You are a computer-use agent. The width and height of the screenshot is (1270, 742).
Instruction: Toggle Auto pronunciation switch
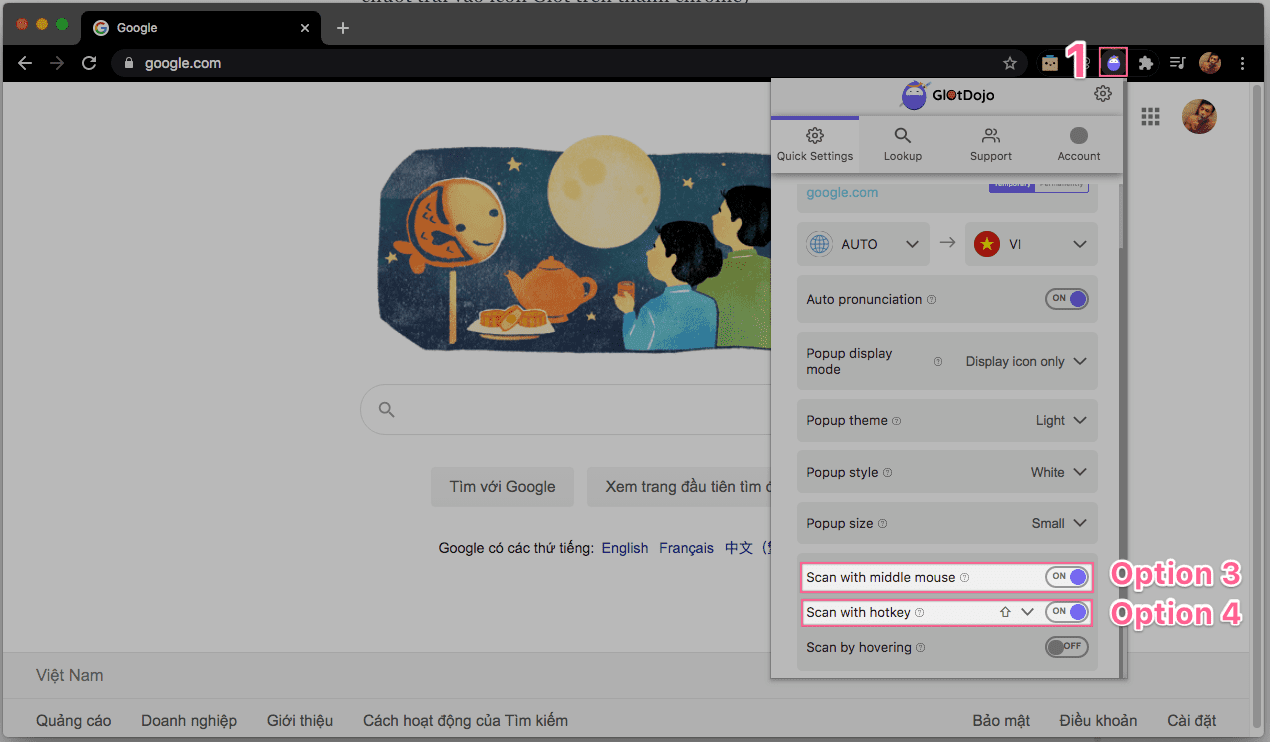tap(1066, 299)
